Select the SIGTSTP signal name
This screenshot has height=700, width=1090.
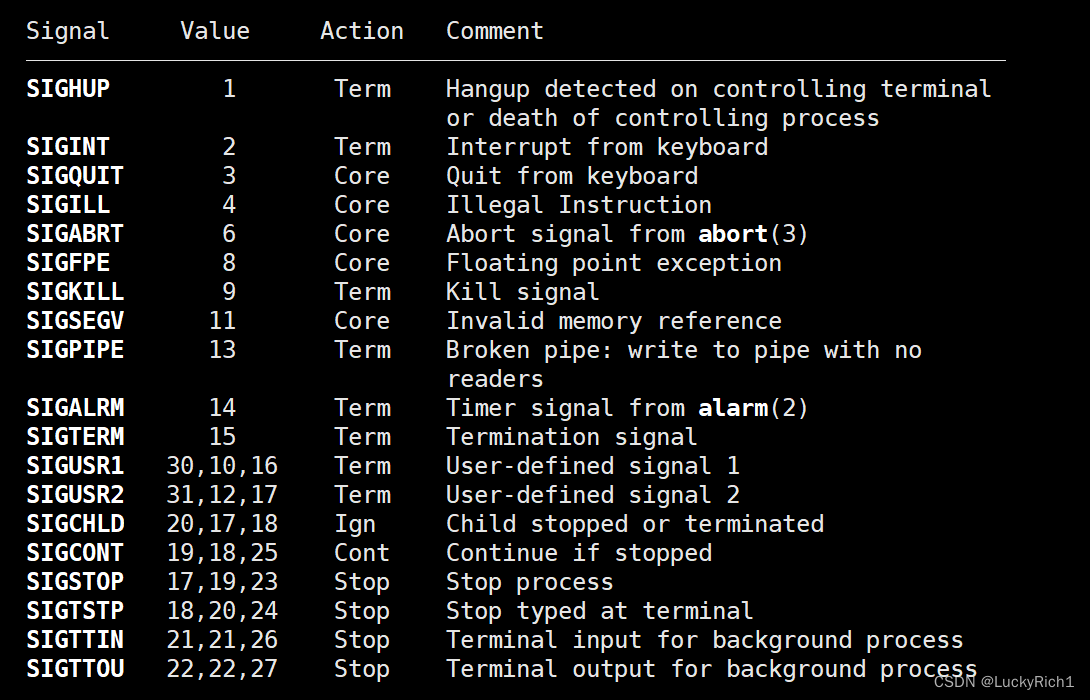coord(75,611)
